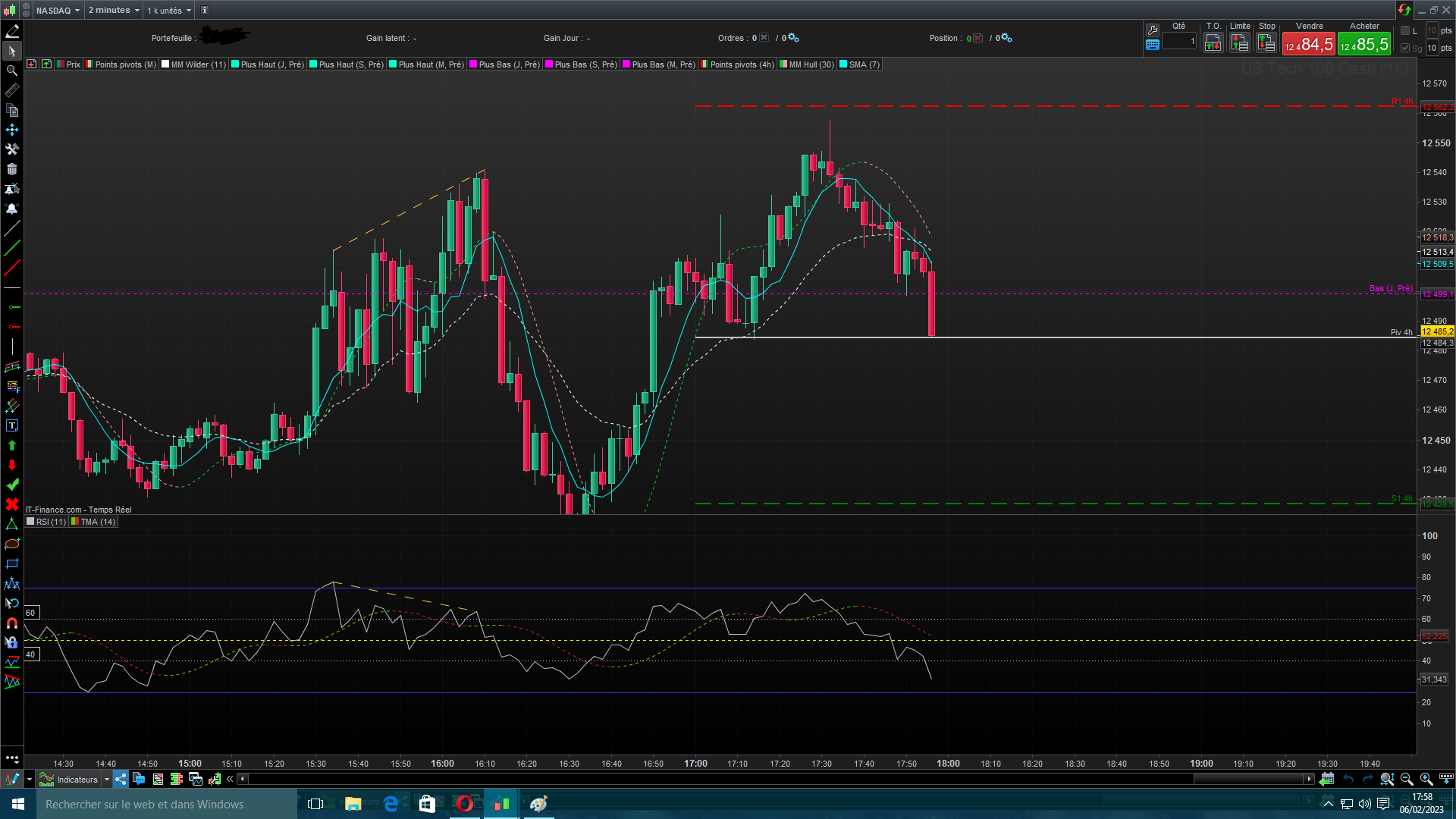Click the red cross delete icon in sidebar
The image size is (1456, 819).
[12, 504]
